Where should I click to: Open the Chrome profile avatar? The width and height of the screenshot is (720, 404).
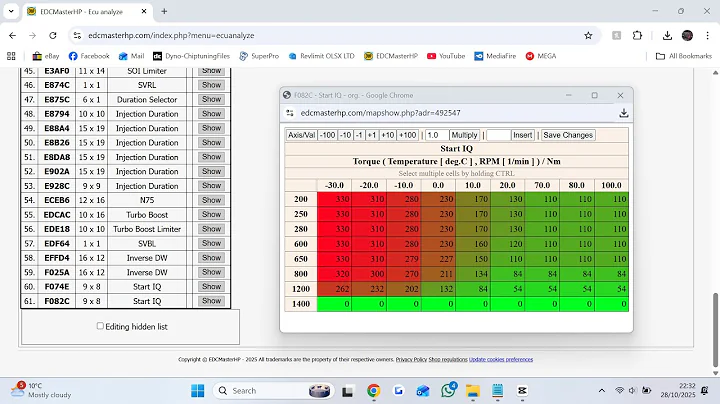(687, 35)
